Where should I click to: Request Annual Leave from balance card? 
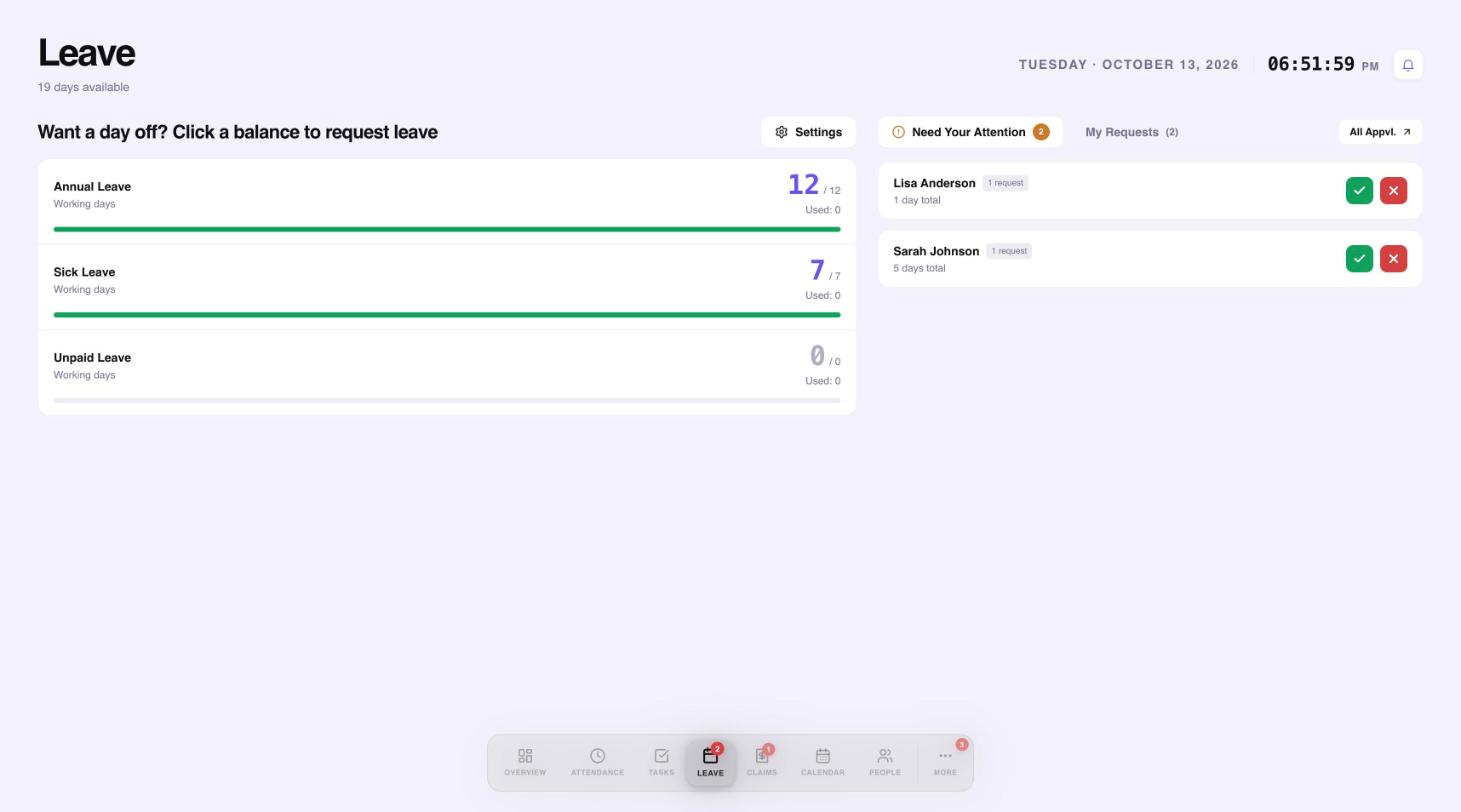coord(447,202)
